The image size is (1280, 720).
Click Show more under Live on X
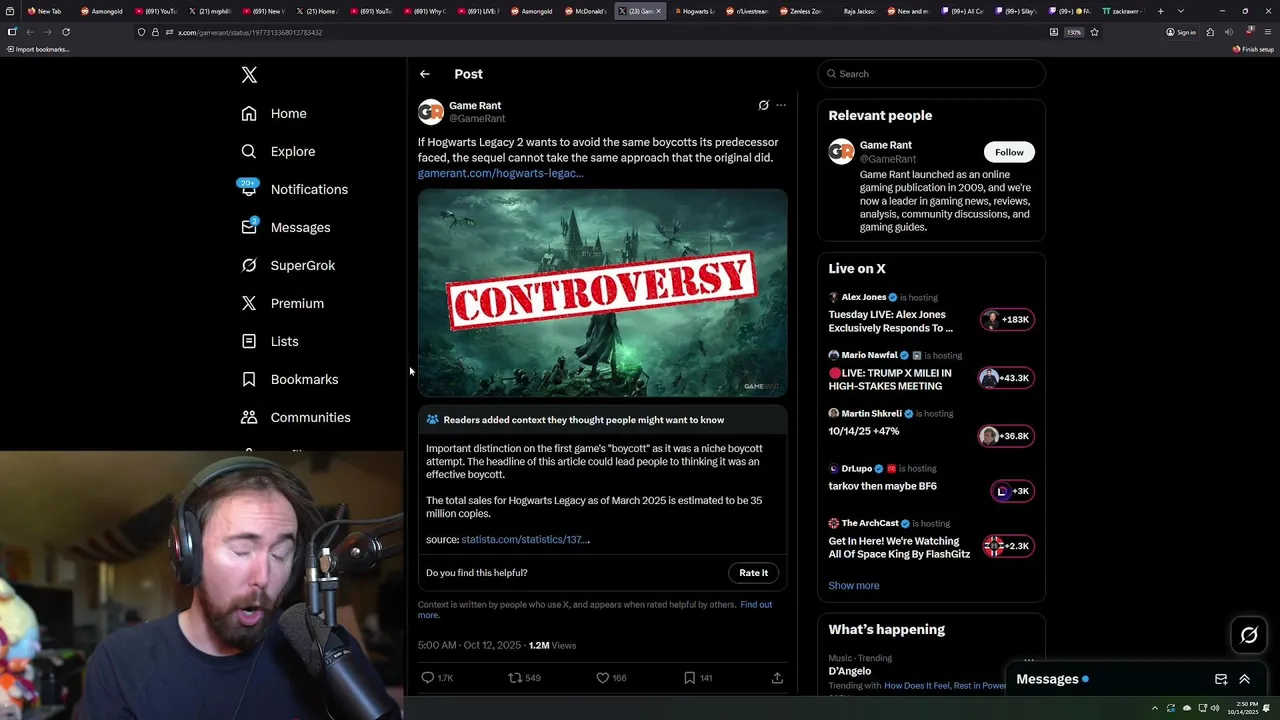[854, 586]
